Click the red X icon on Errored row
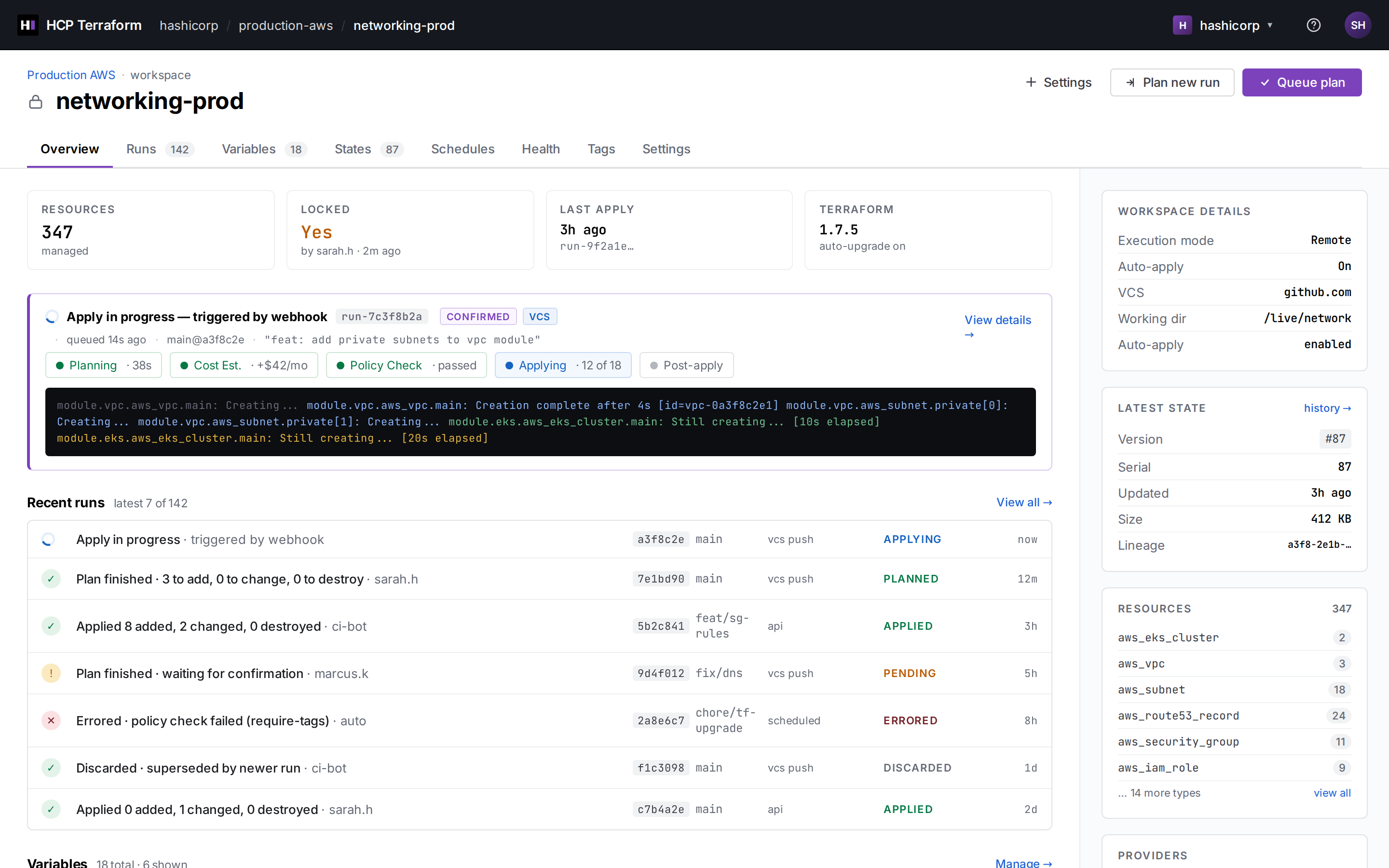Image resolution: width=1389 pixels, height=868 pixels. 51,720
